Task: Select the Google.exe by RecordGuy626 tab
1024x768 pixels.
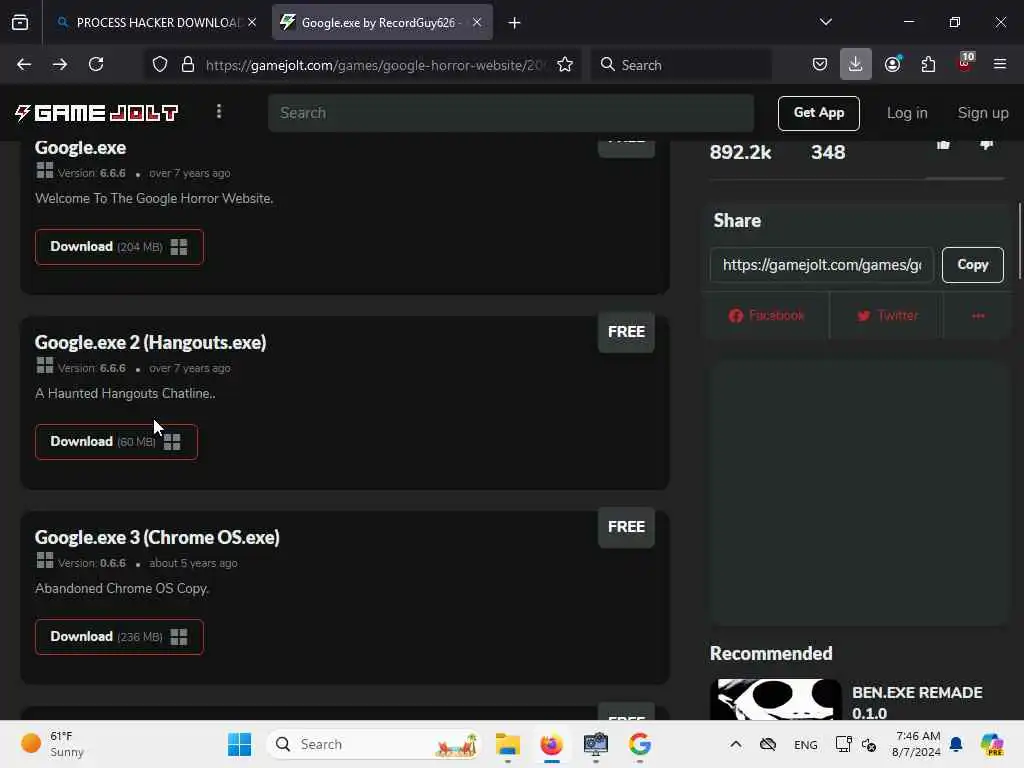Action: coord(382,22)
